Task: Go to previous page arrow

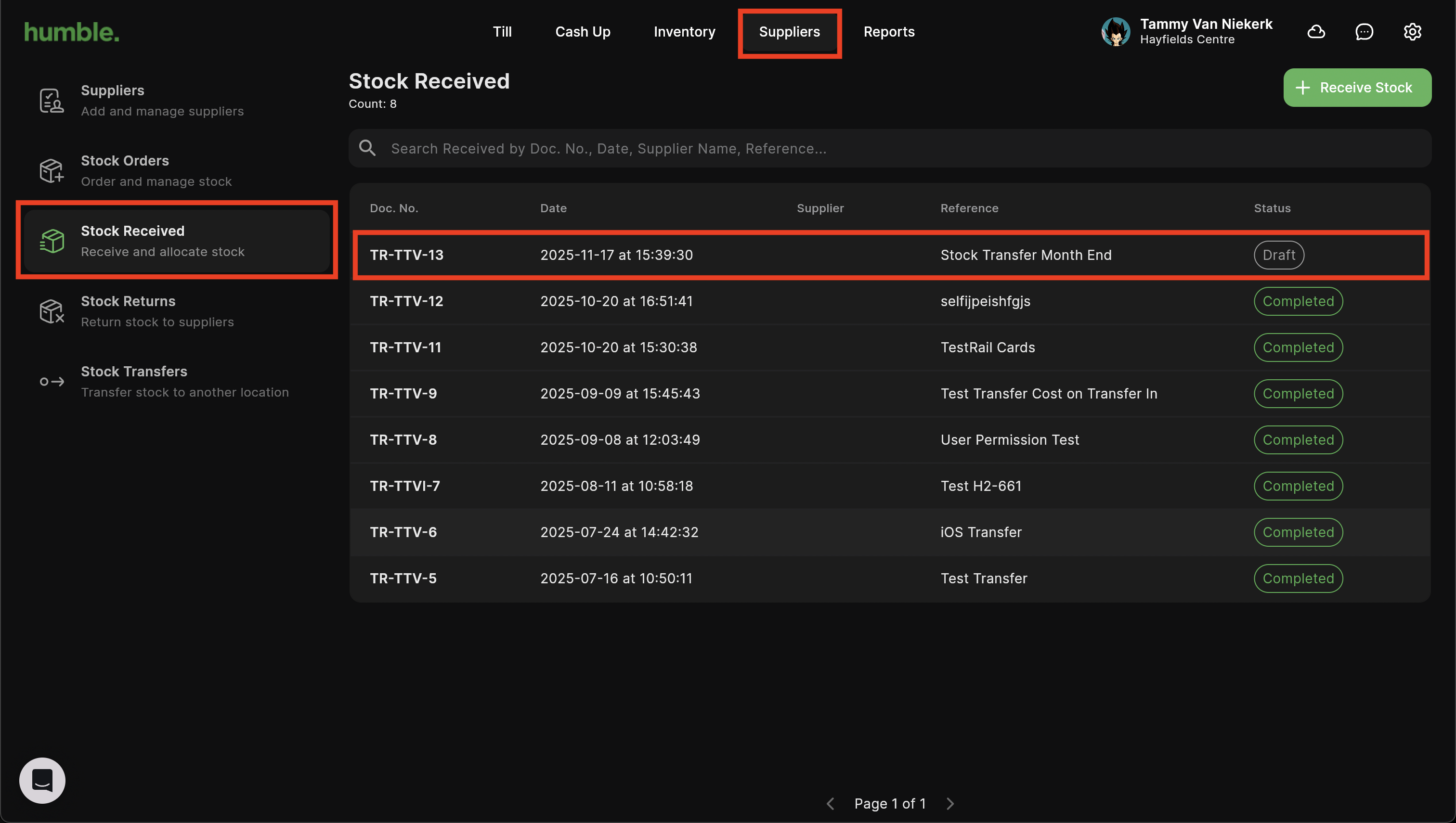Action: coord(830,803)
